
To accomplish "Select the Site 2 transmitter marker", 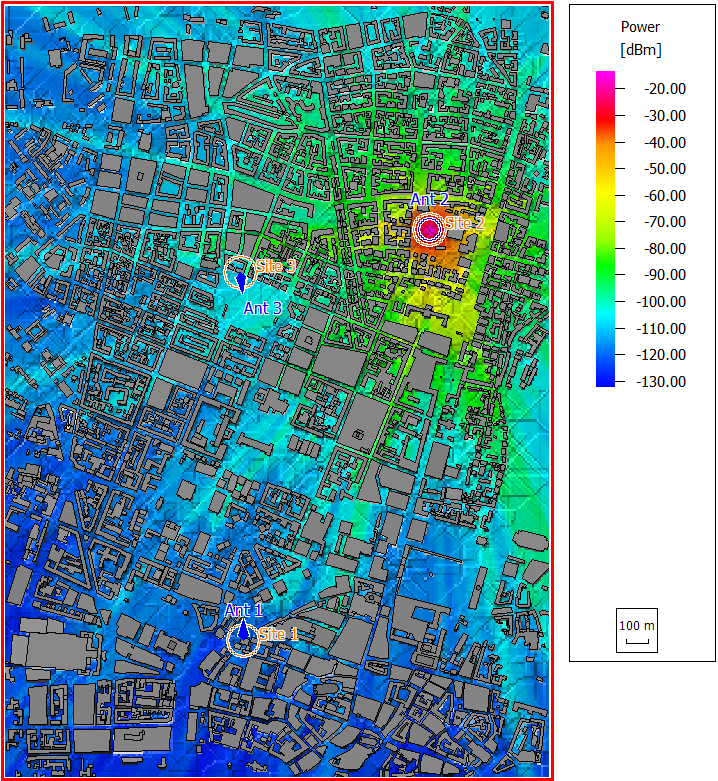I will click(430, 229).
